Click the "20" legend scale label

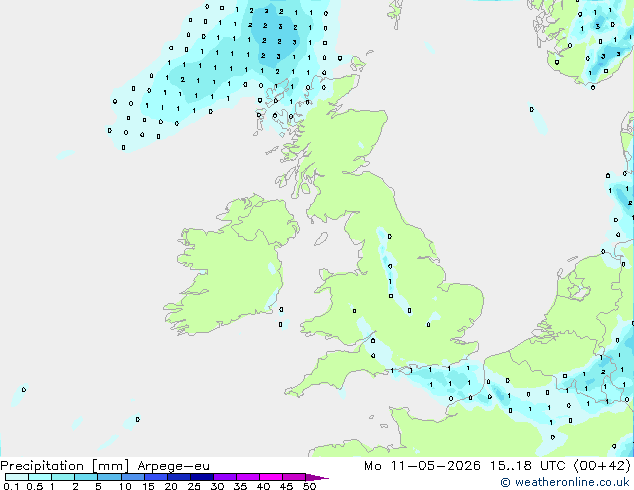click(171, 486)
